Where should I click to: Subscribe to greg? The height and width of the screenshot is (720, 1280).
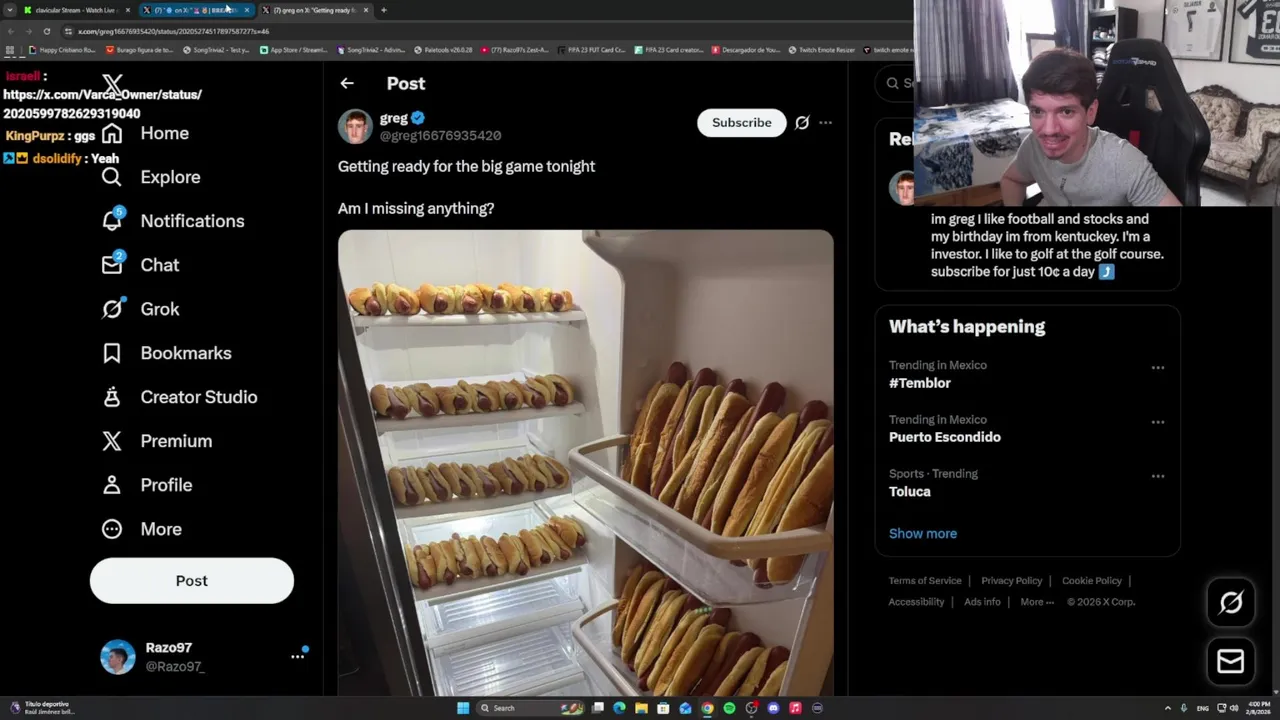pos(742,122)
